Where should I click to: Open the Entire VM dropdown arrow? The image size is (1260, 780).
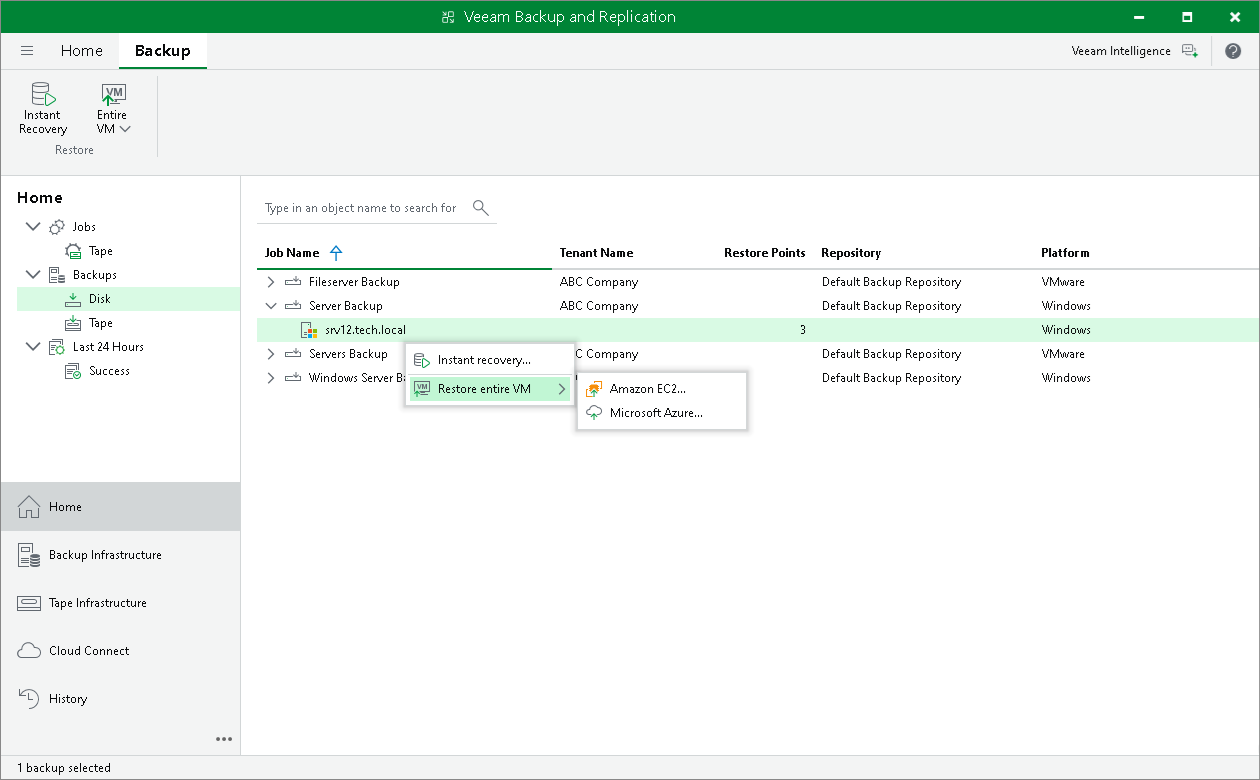125,129
